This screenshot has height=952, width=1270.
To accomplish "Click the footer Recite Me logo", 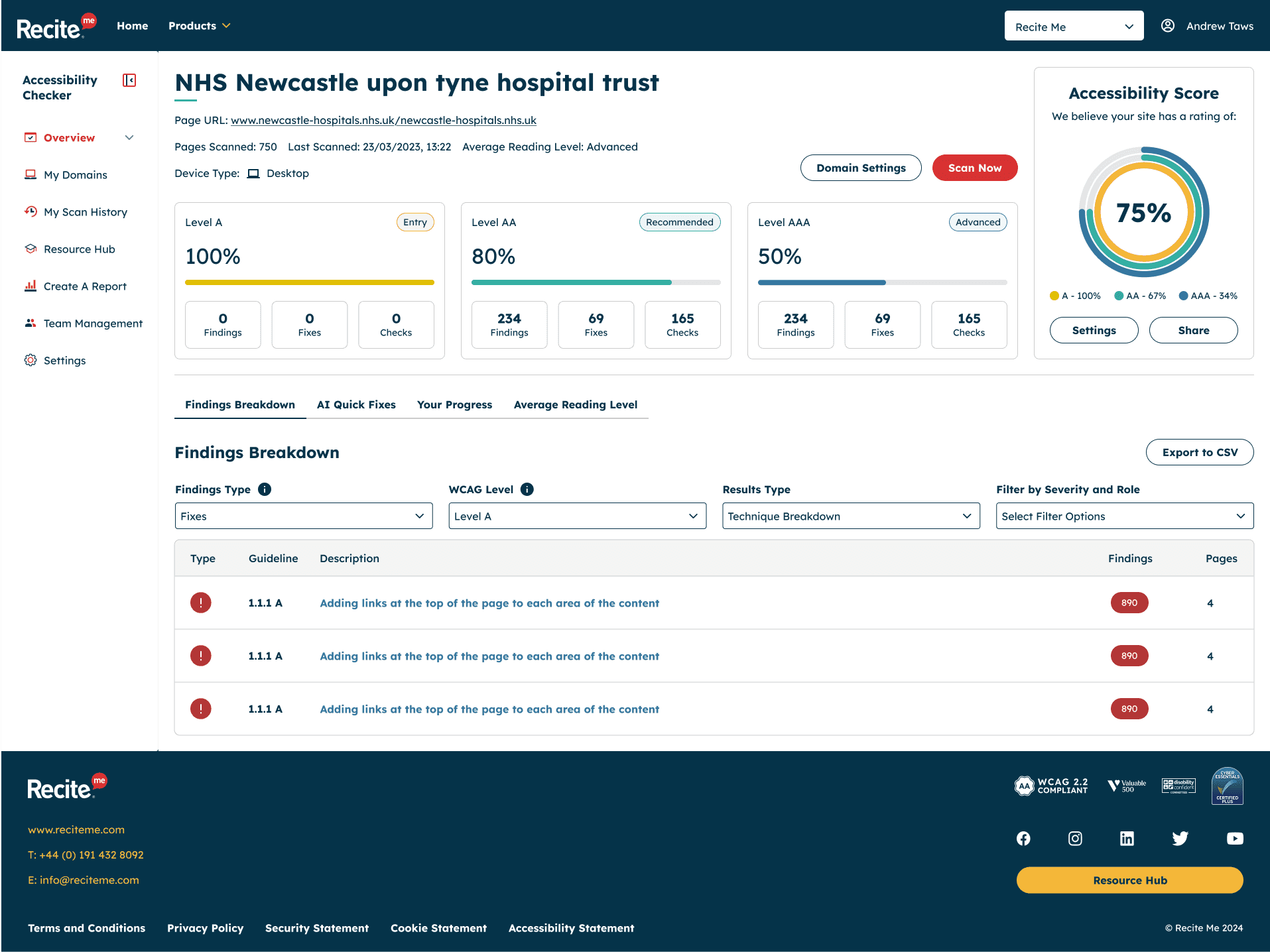I will (x=67, y=786).
